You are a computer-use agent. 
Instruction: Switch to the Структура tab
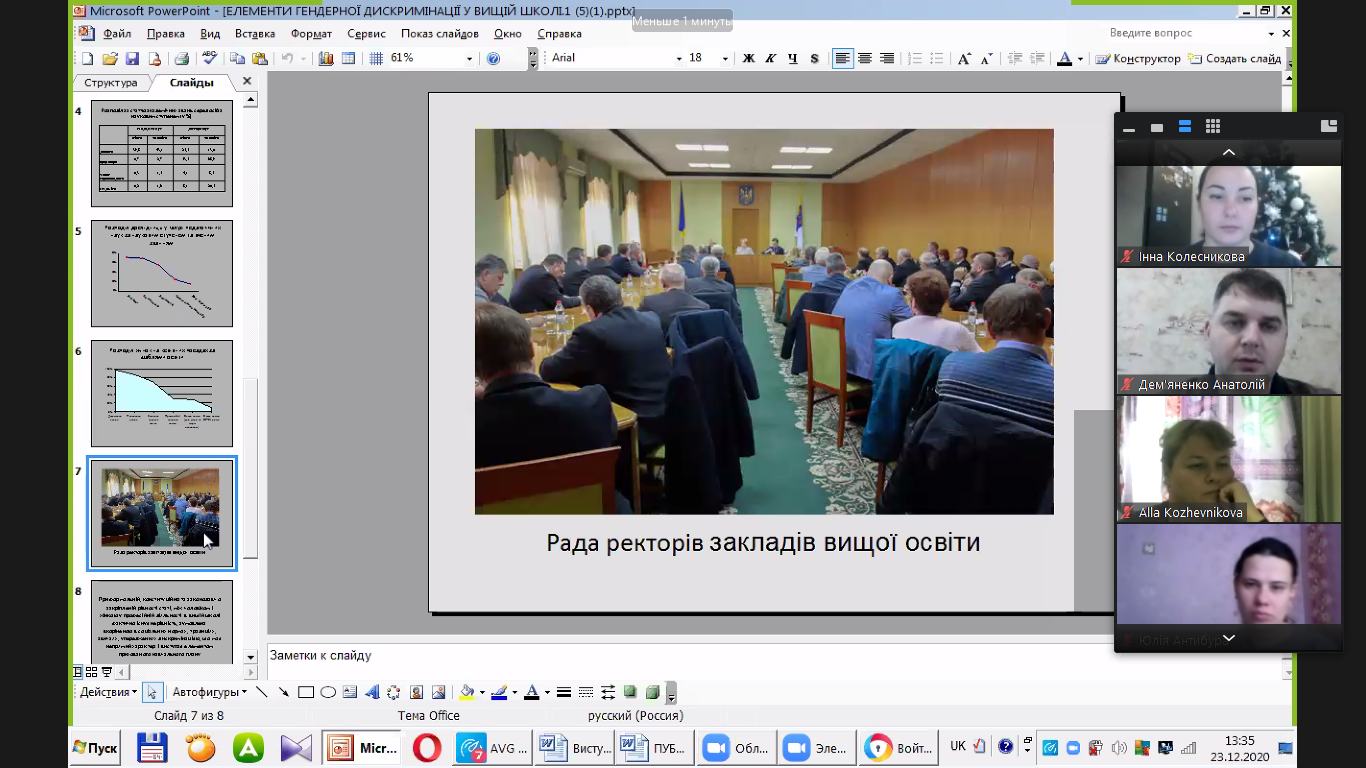(x=110, y=83)
